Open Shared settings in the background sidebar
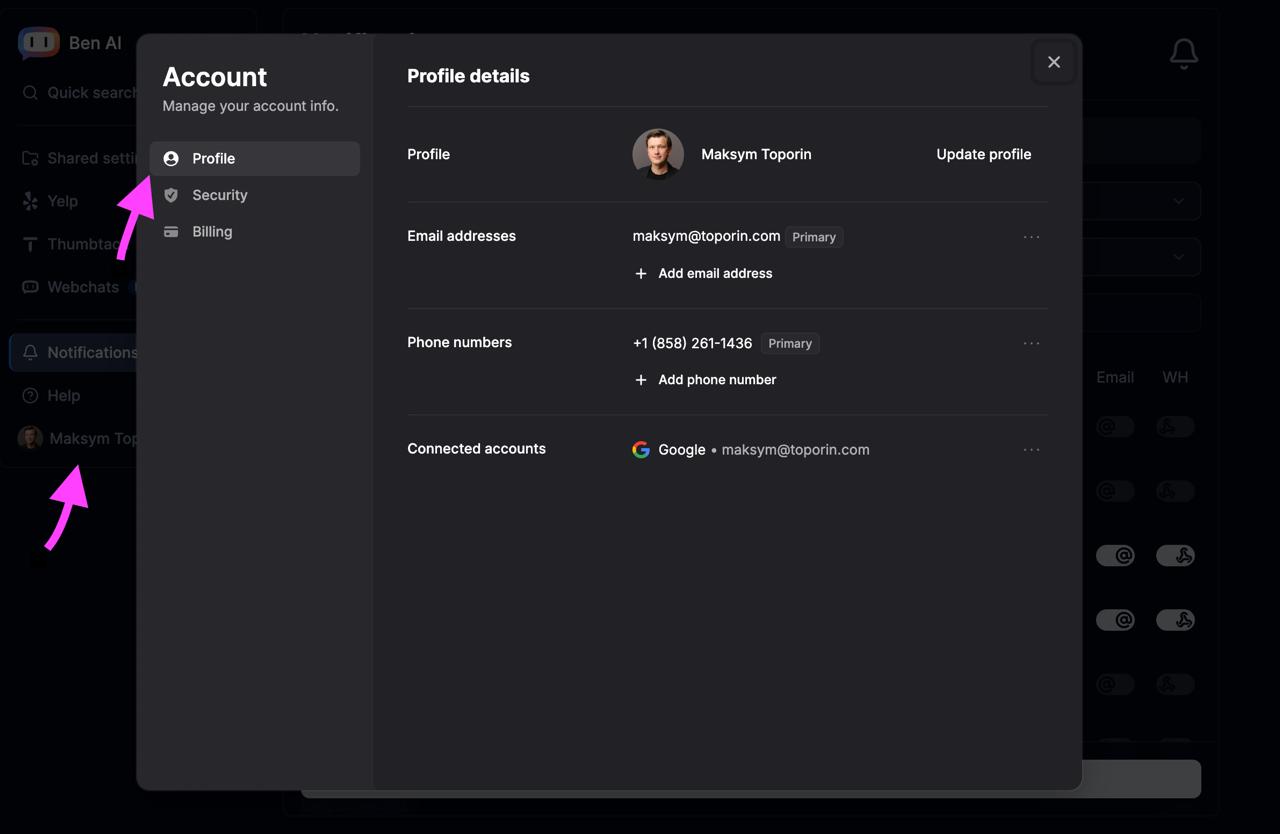 pos(79,158)
